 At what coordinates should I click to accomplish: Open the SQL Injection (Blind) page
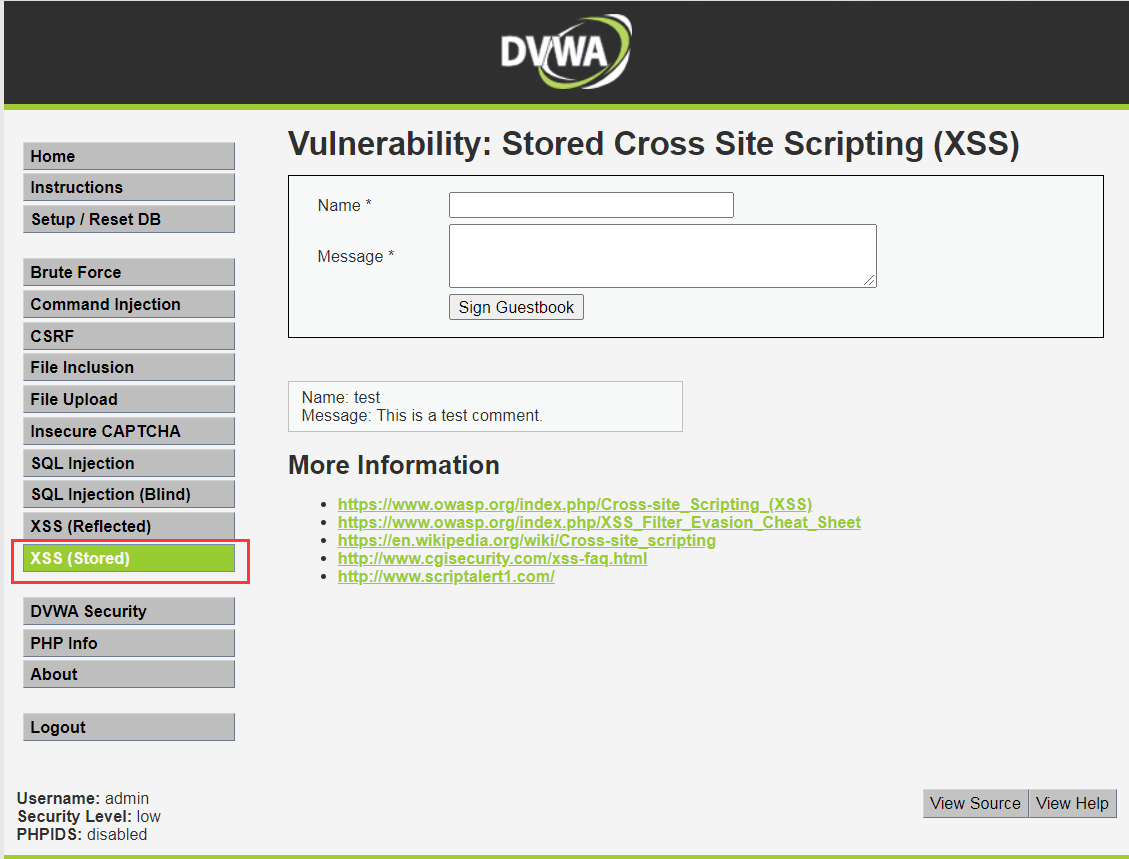click(x=128, y=494)
